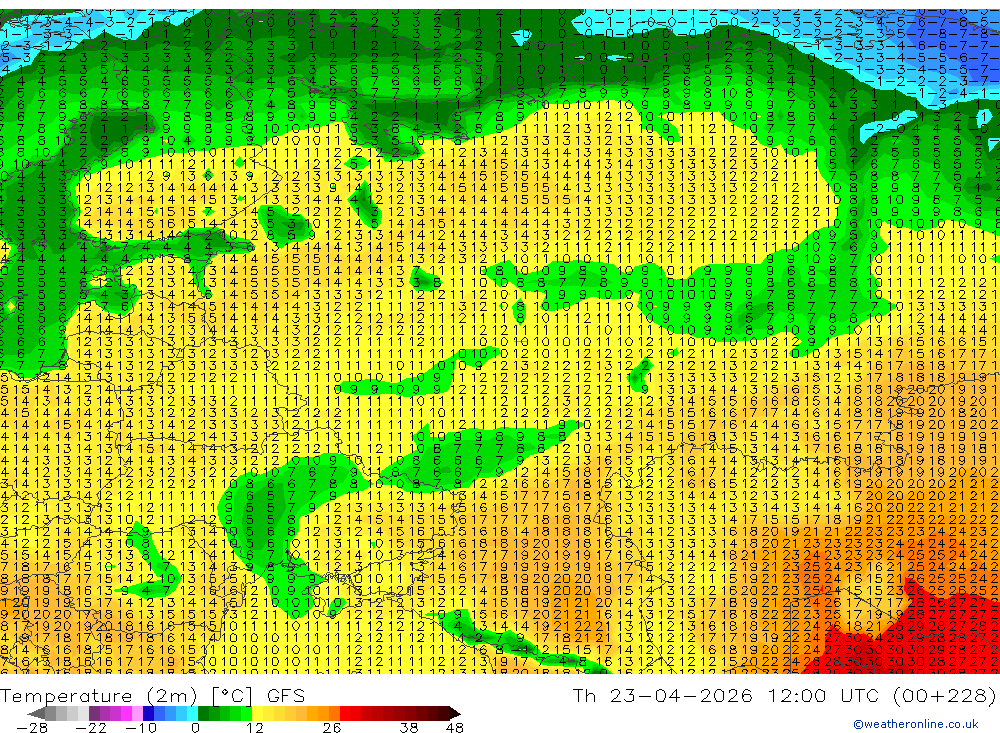Click the left gray arrow end of the legend
This screenshot has width=1000, height=733.
click(x=36, y=713)
